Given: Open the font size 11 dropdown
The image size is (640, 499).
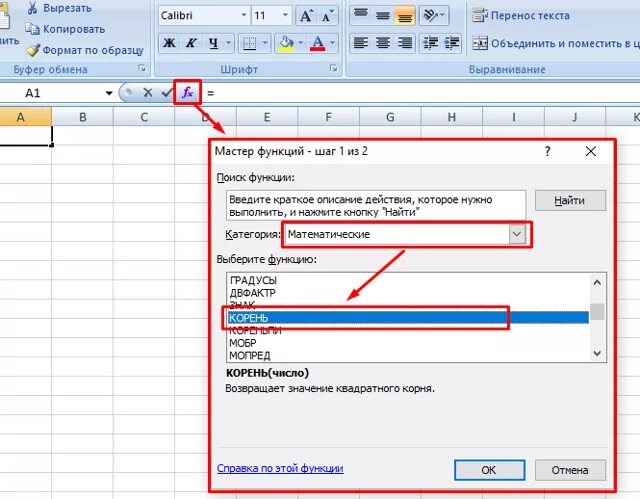Looking at the screenshot, I should tap(285, 16).
